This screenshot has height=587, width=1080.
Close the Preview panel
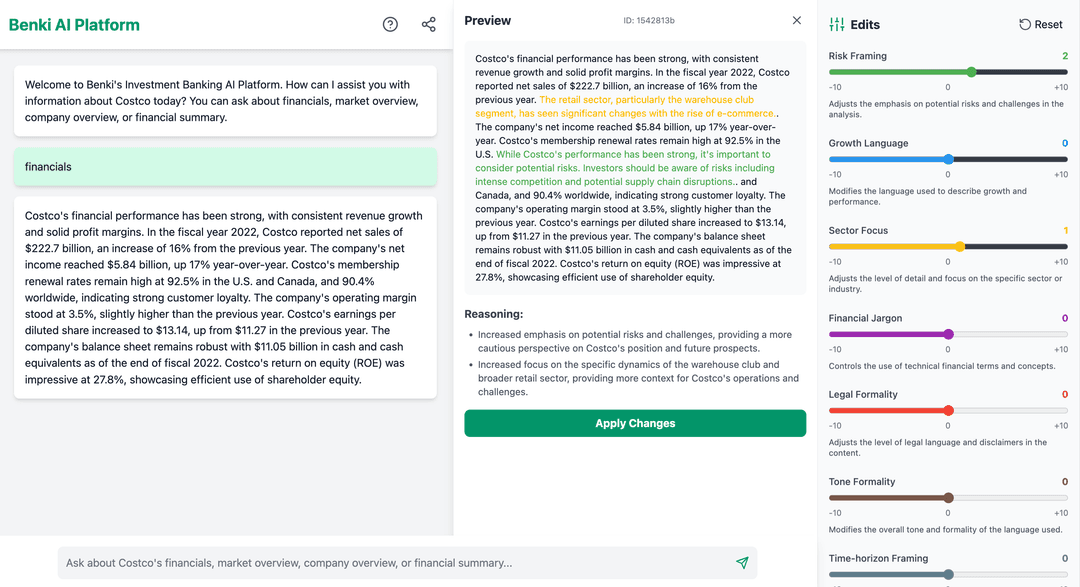tap(797, 20)
